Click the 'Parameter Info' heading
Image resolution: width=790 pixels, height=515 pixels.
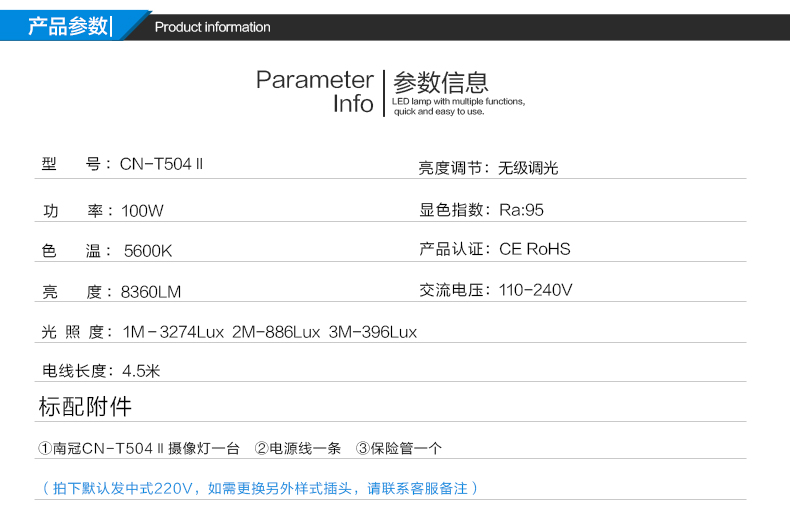click(x=315, y=92)
